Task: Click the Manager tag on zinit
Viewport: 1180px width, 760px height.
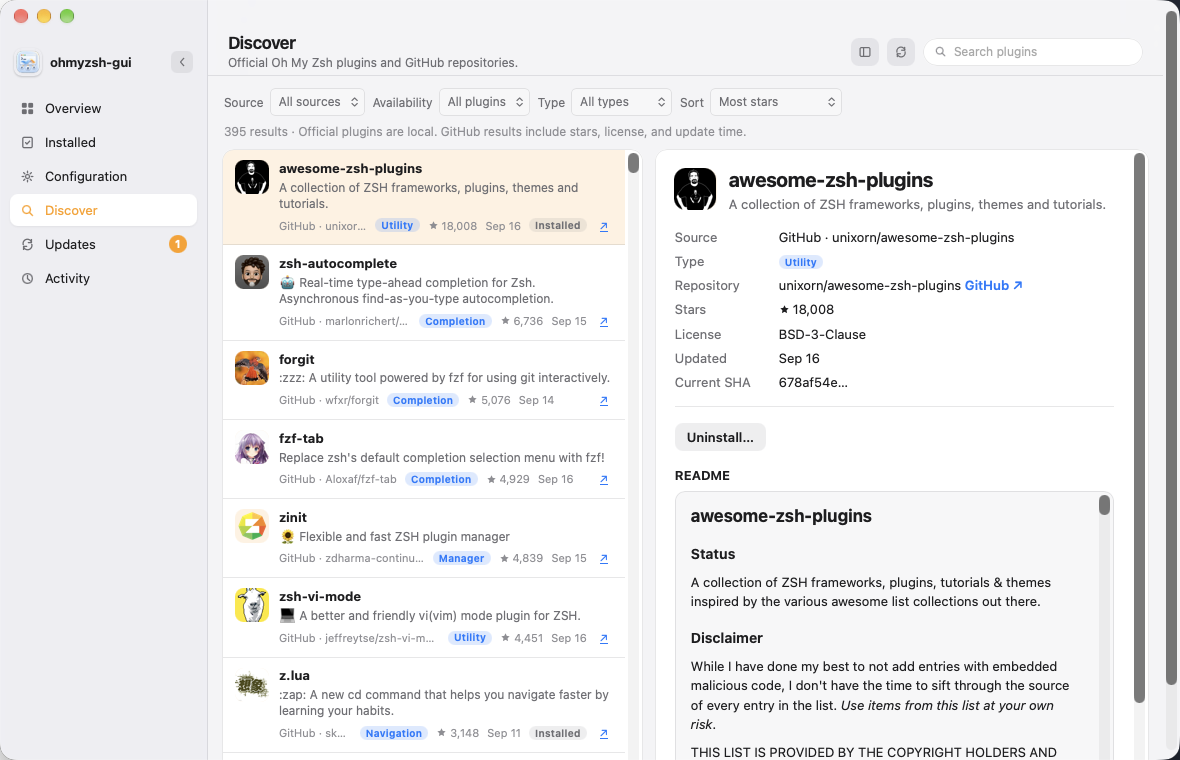Action: pyautogui.click(x=461, y=558)
